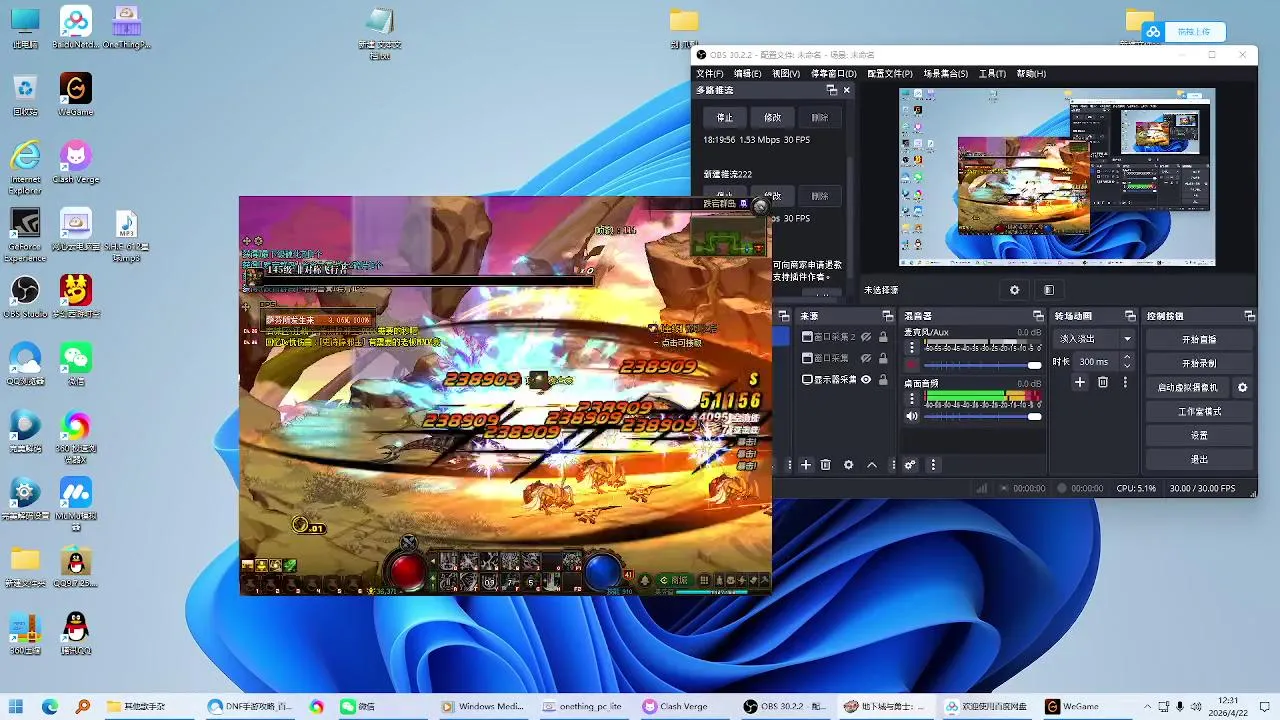
Task: Open 视图(V) menu in OBS
Action: tap(786, 74)
